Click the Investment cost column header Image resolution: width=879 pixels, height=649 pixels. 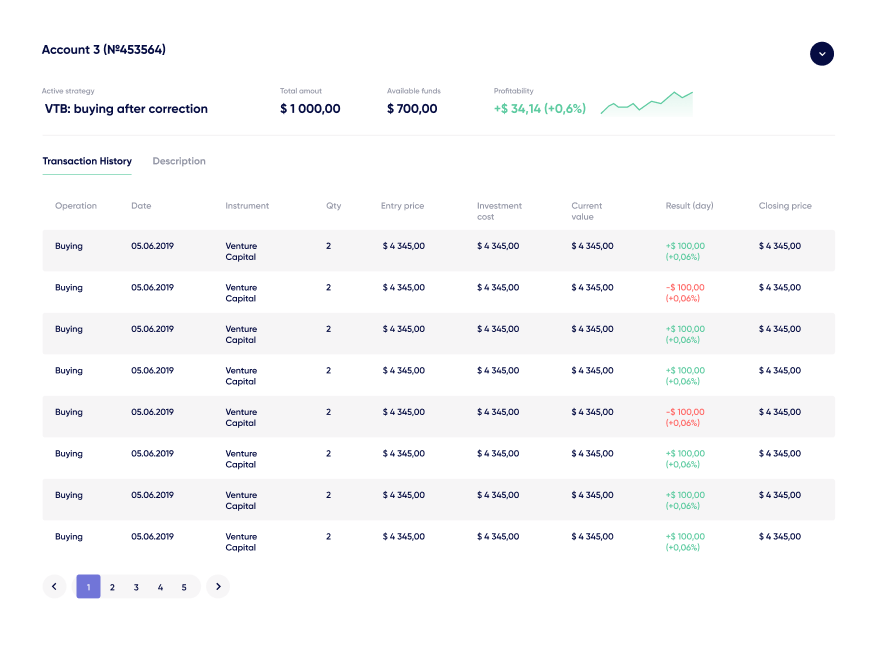(x=499, y=211)
